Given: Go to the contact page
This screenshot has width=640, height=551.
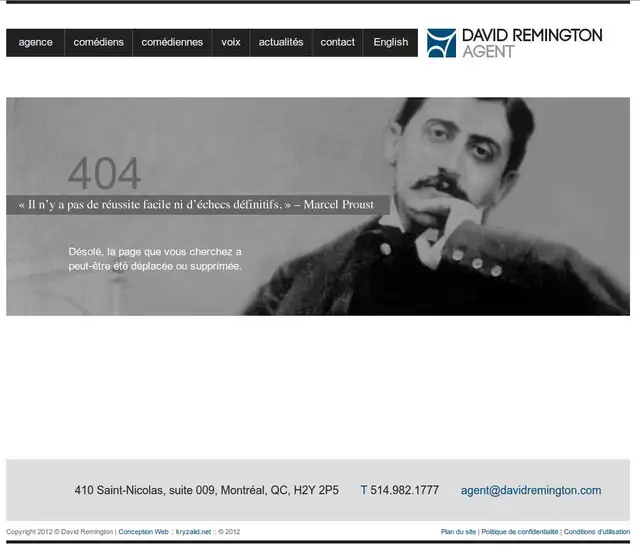Looking at the screenshot, I should point(338,42).
